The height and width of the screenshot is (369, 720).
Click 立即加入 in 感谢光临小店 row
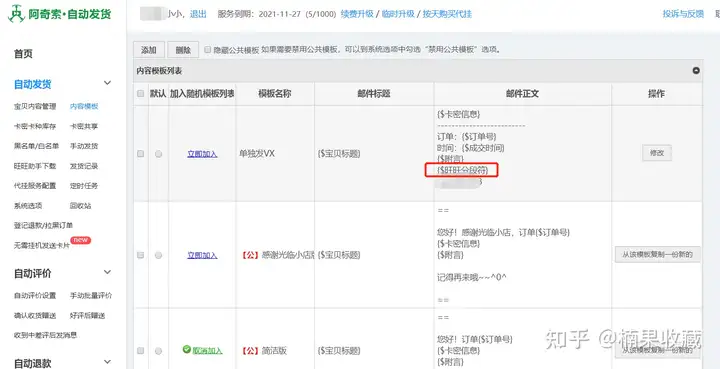point(202,255)
